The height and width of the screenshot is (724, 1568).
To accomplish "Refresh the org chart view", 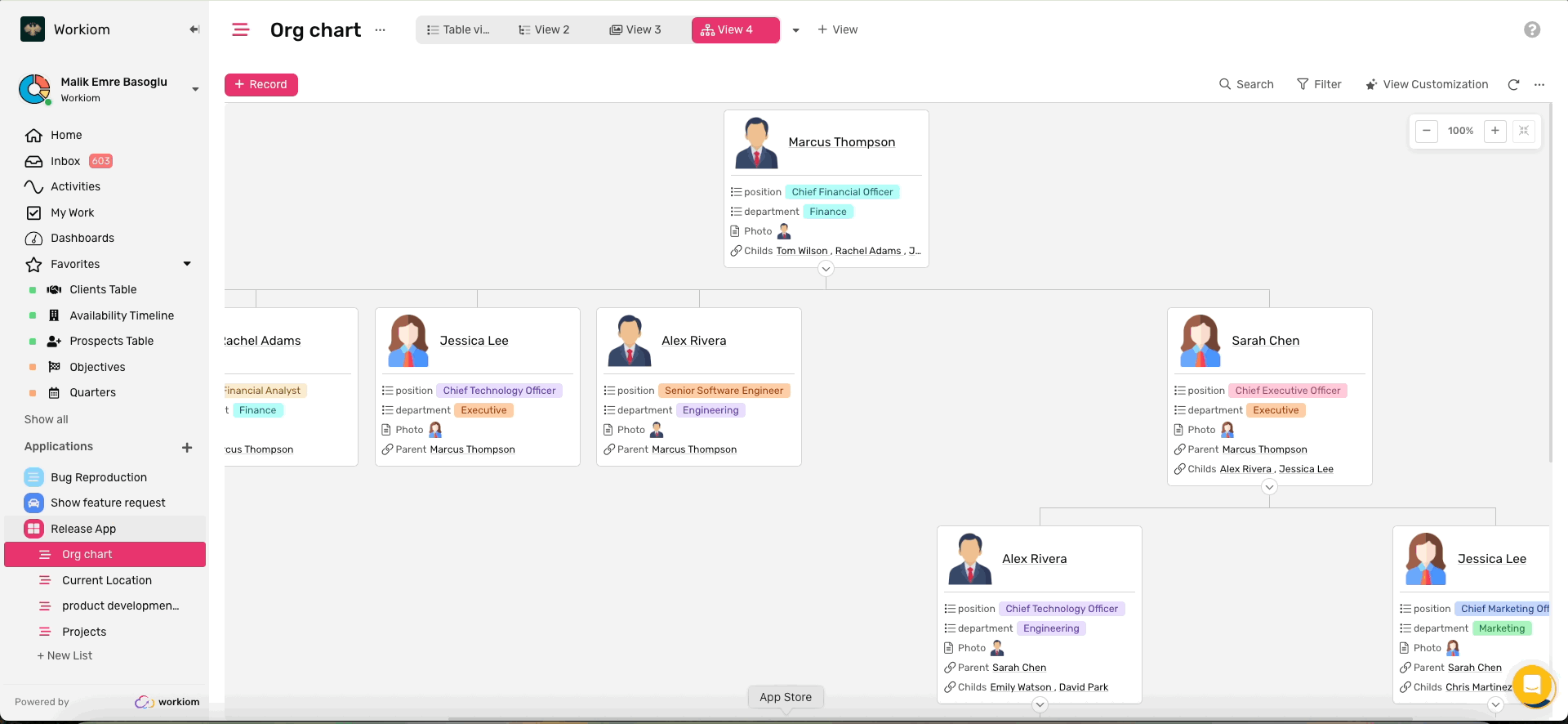I will coord(1513,85).
